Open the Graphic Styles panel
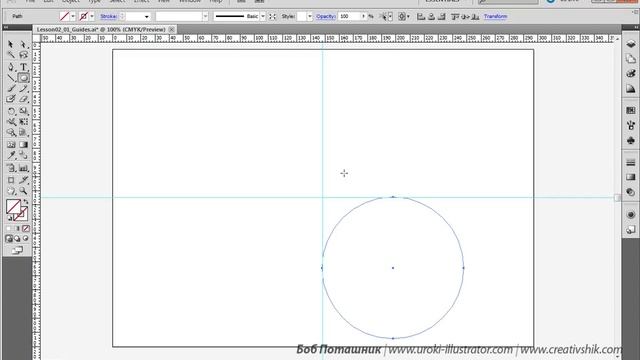The width and height of the screenshot is (640, 360). tap(631, 230)
